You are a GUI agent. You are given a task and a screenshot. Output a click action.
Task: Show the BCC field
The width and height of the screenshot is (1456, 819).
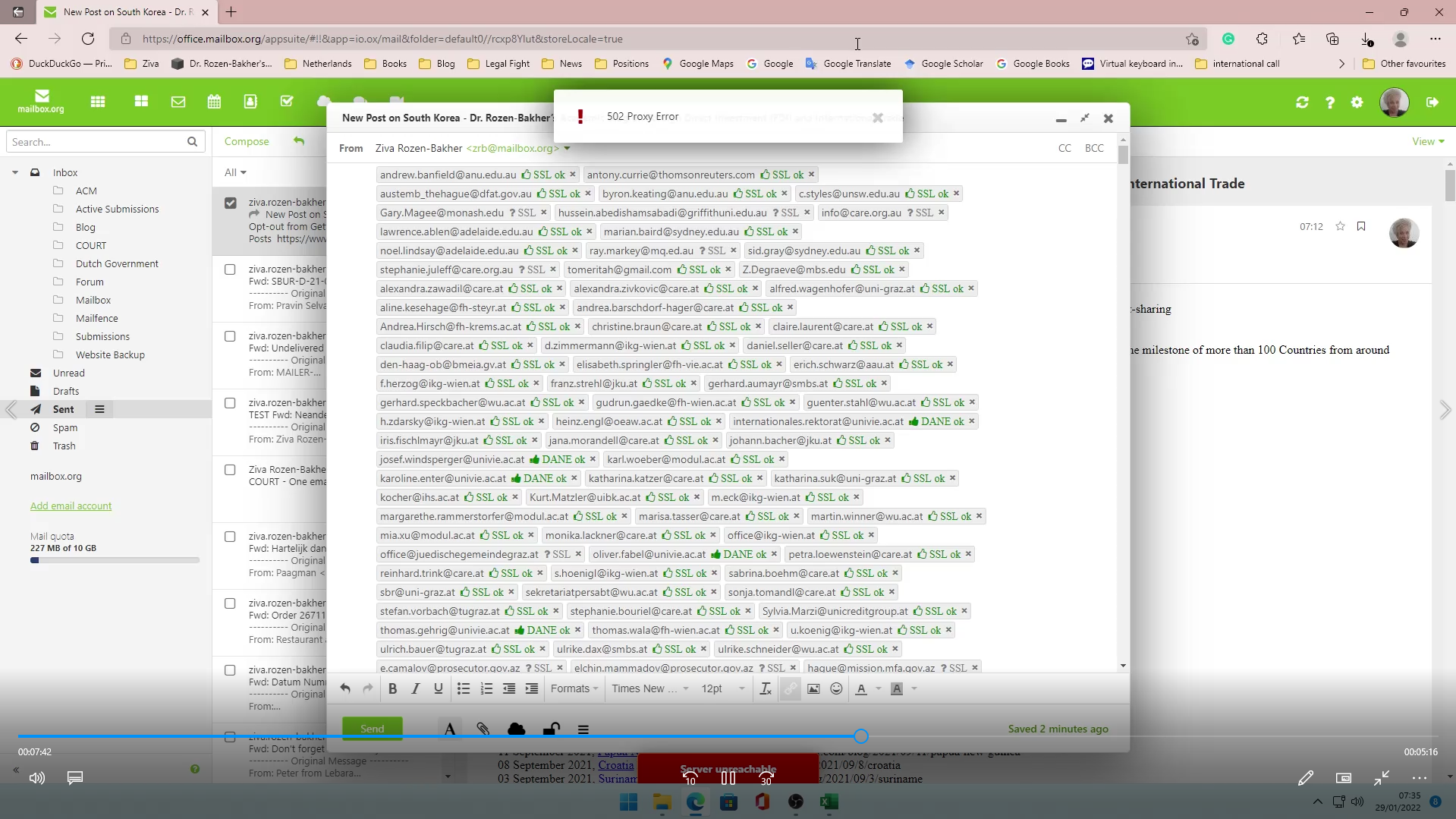1094,148
